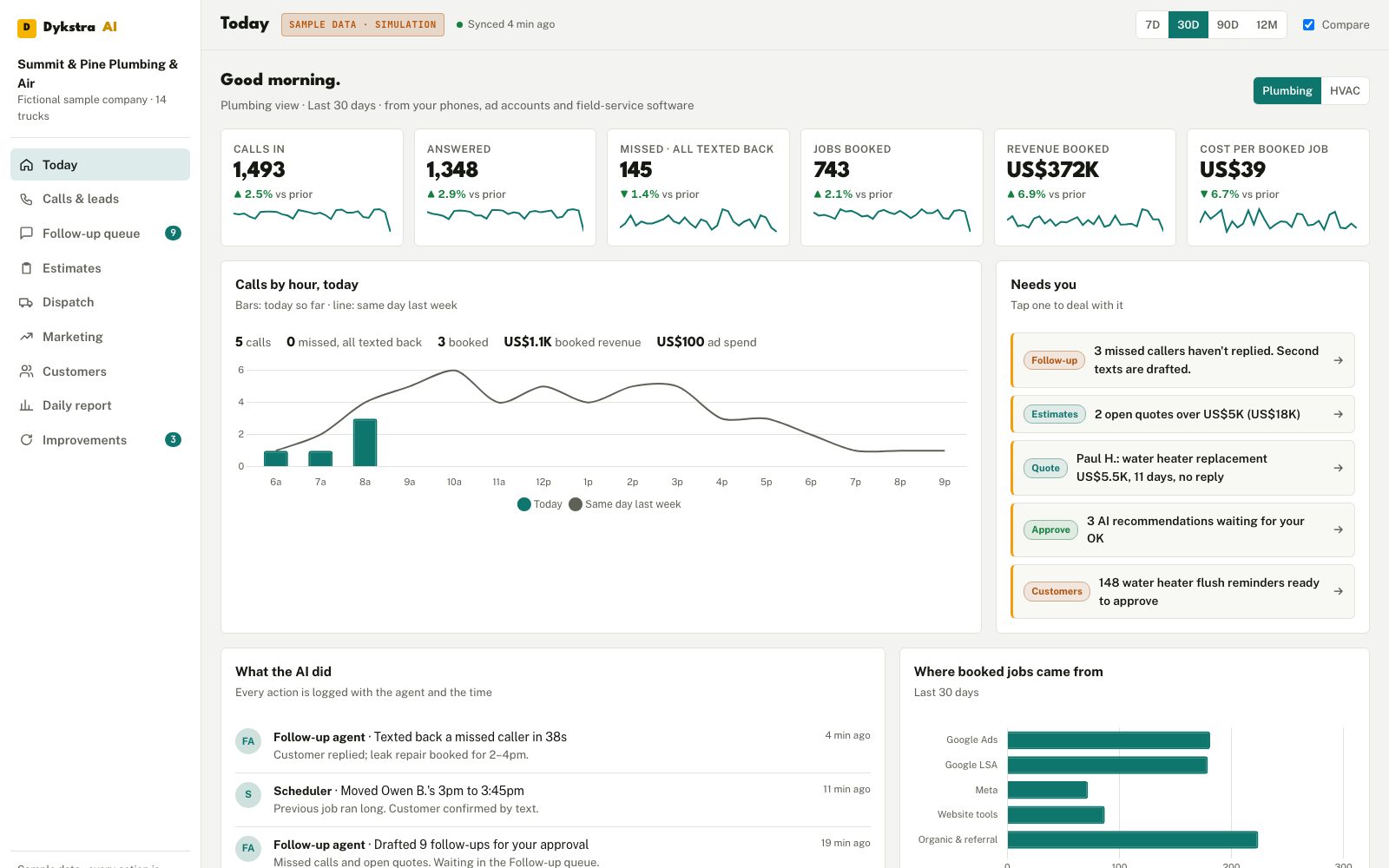1389x868 pixels.
Task: Click arrow on Paul H. water heater card
Action: pos(1338,468)
